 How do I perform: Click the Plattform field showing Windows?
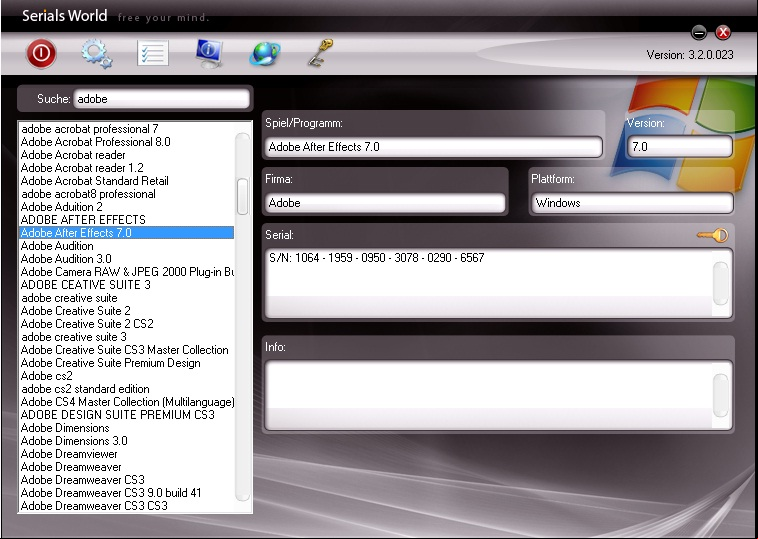click(632, 203)
